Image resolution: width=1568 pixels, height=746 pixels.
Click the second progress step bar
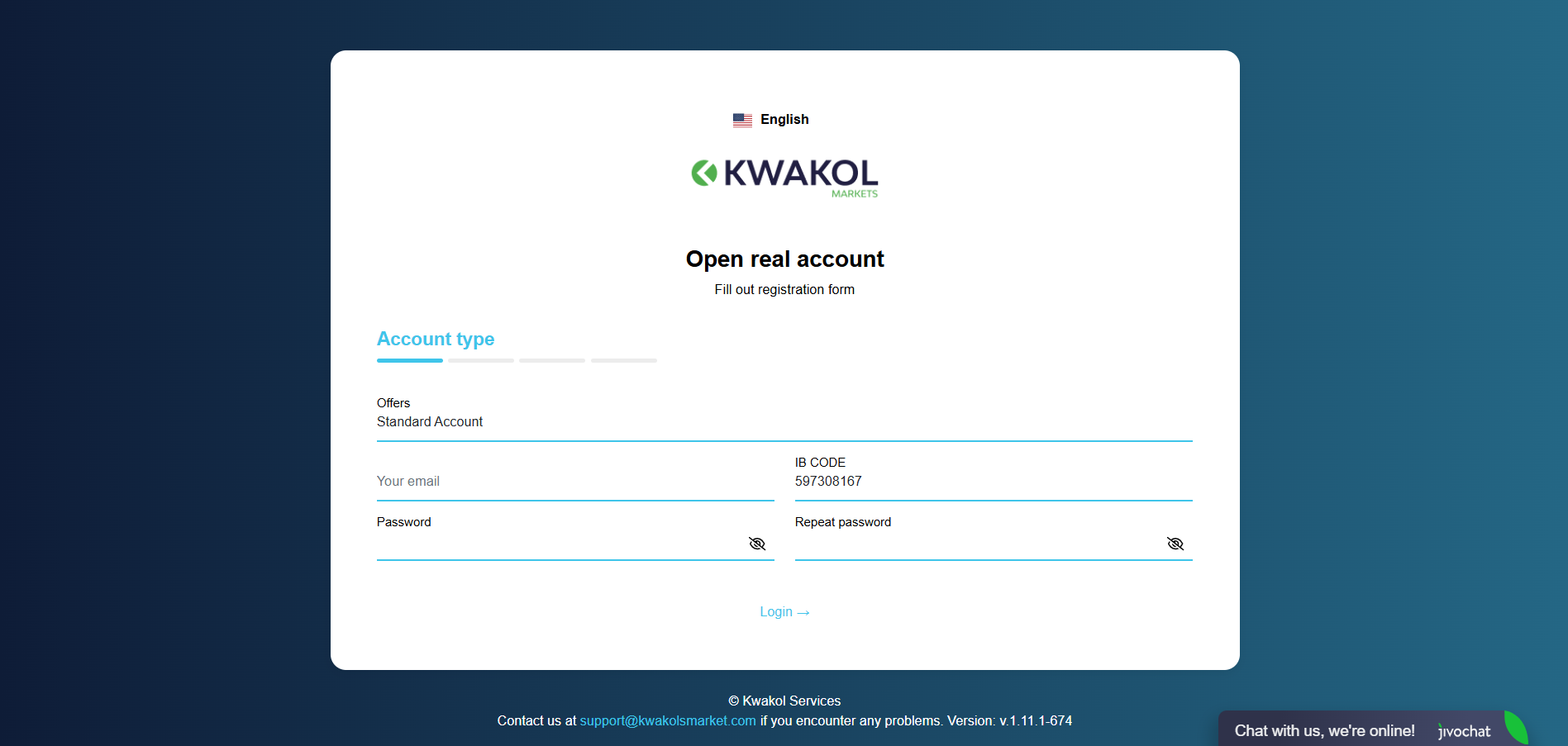click(x=481, y=360)
